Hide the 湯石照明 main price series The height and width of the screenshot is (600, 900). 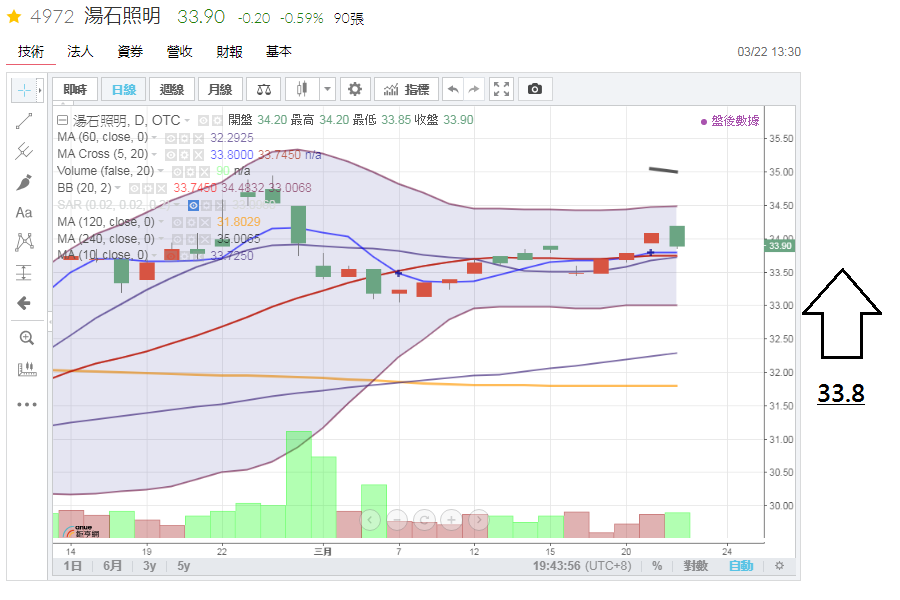pos(203,121)
